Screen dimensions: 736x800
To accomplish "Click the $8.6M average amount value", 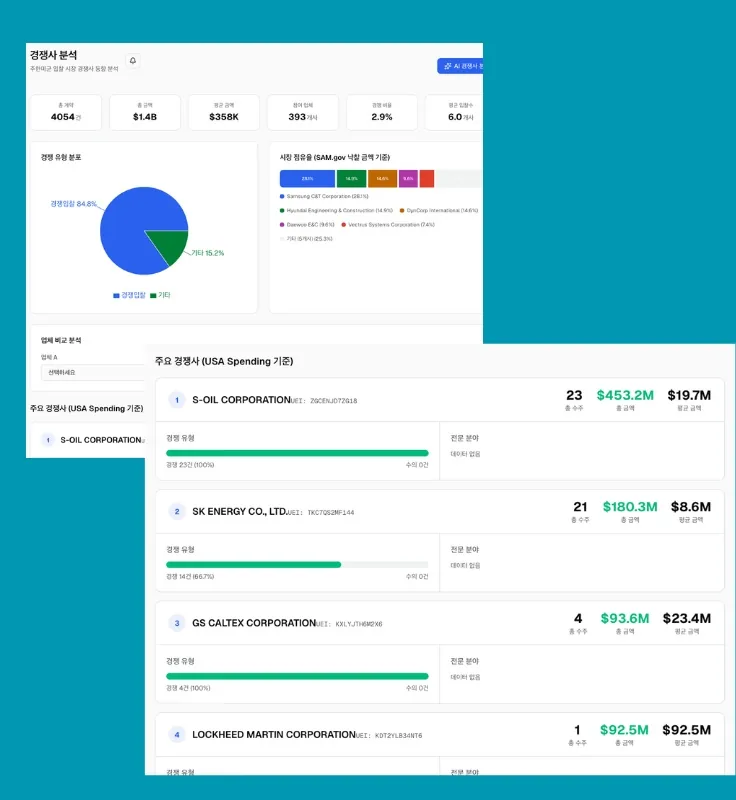I will (691, 507).
